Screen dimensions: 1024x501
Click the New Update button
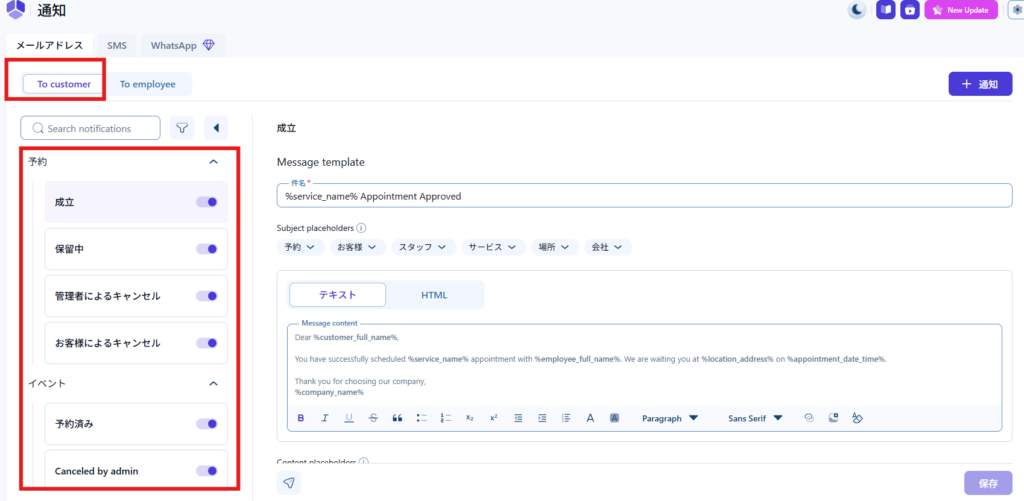tap(961, 10)
